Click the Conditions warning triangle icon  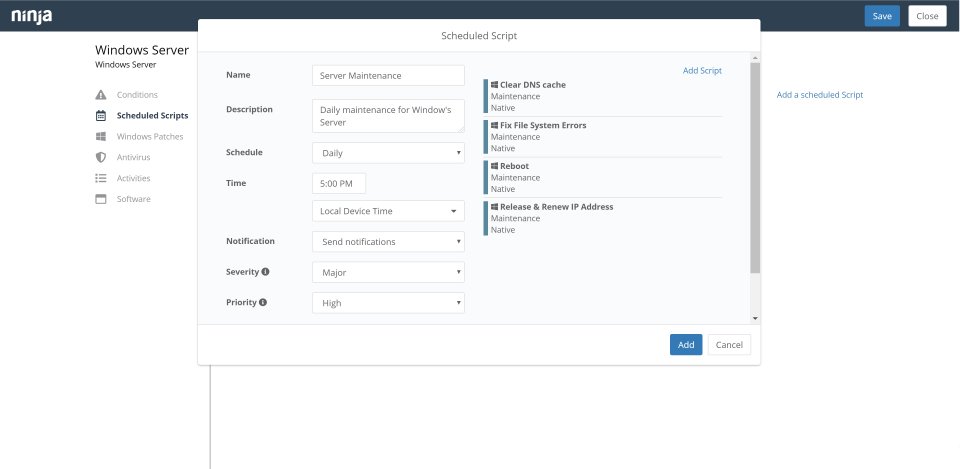(100, 95)
